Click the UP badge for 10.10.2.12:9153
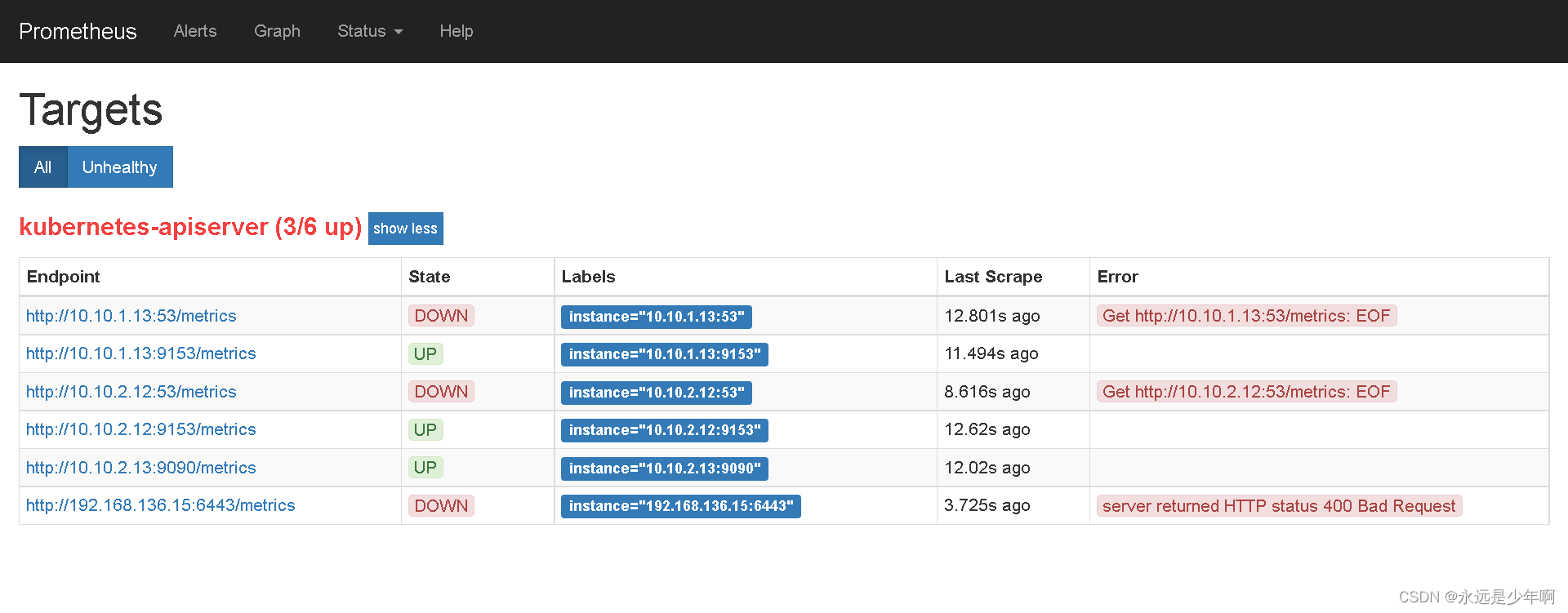The height and width of the screenshot is (613, 1568). 425,429
